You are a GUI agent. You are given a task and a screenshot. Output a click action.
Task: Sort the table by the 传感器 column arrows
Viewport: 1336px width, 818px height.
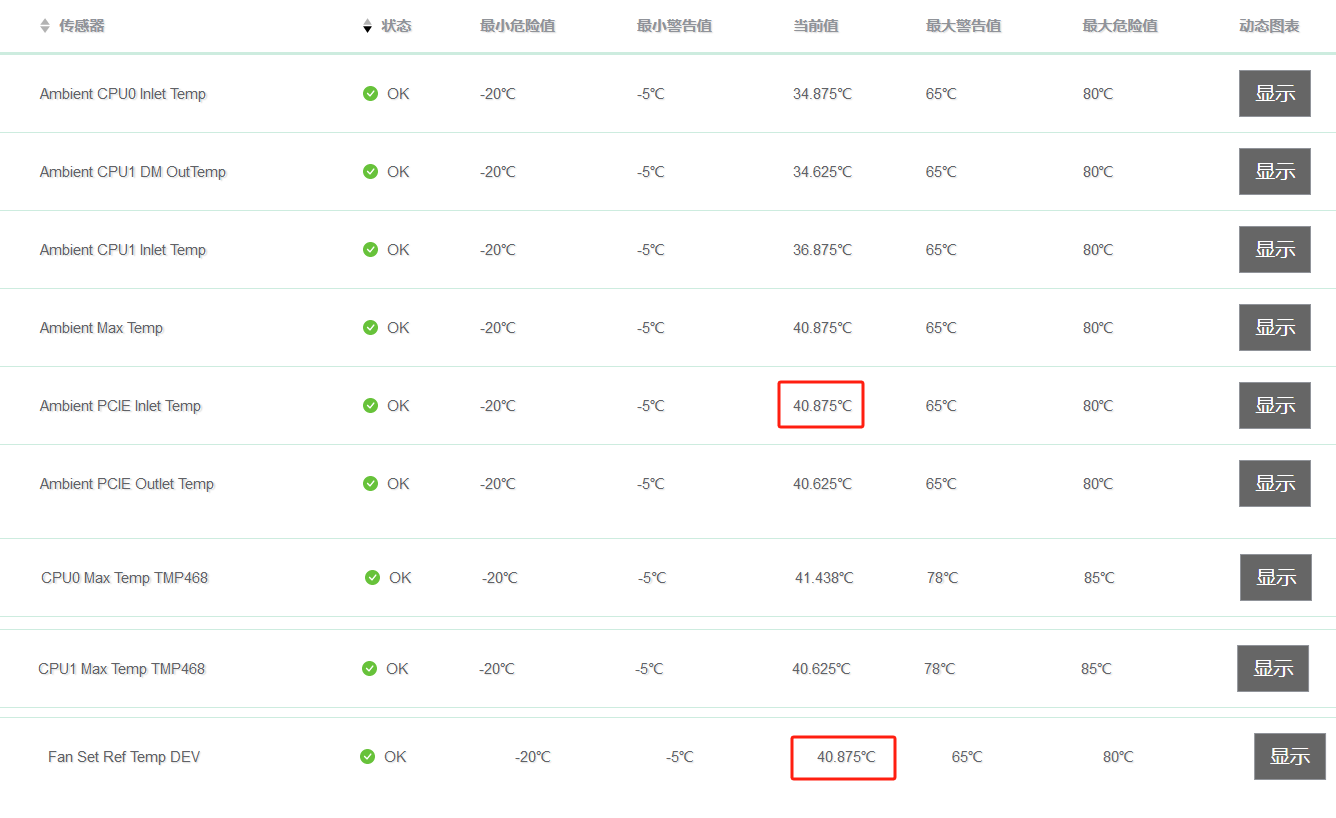[45, 26]
